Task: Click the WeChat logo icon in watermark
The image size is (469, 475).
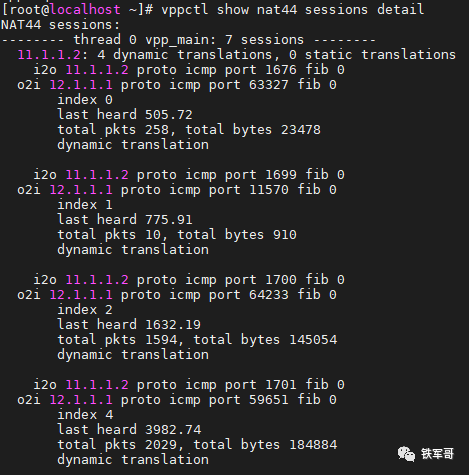Action: [x=406, y=454]
